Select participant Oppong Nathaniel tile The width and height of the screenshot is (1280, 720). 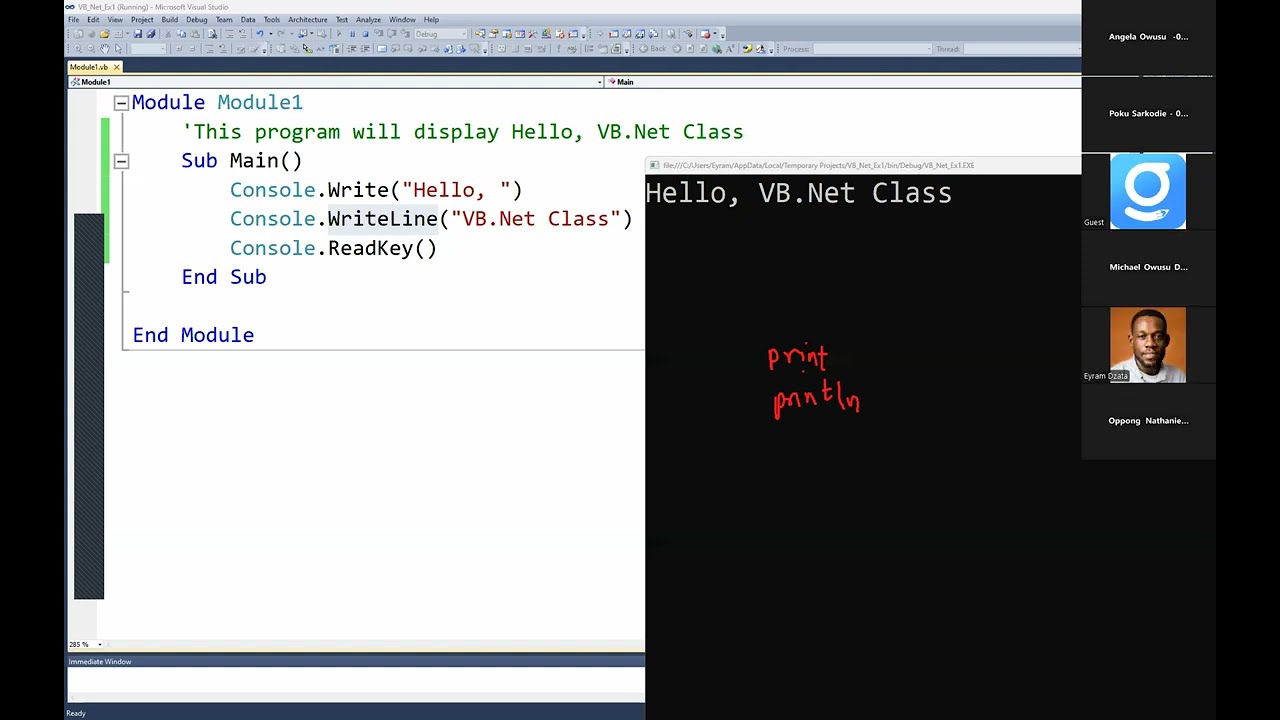pyautogui.click(x=1148, y=421)
